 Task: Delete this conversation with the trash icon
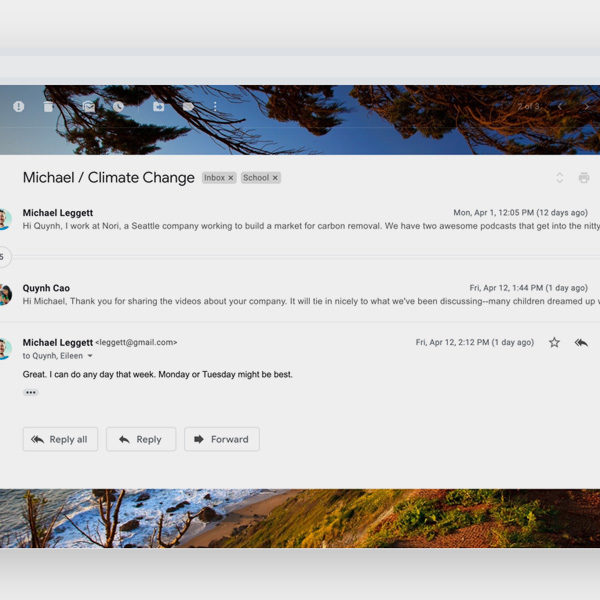(48, 107)
